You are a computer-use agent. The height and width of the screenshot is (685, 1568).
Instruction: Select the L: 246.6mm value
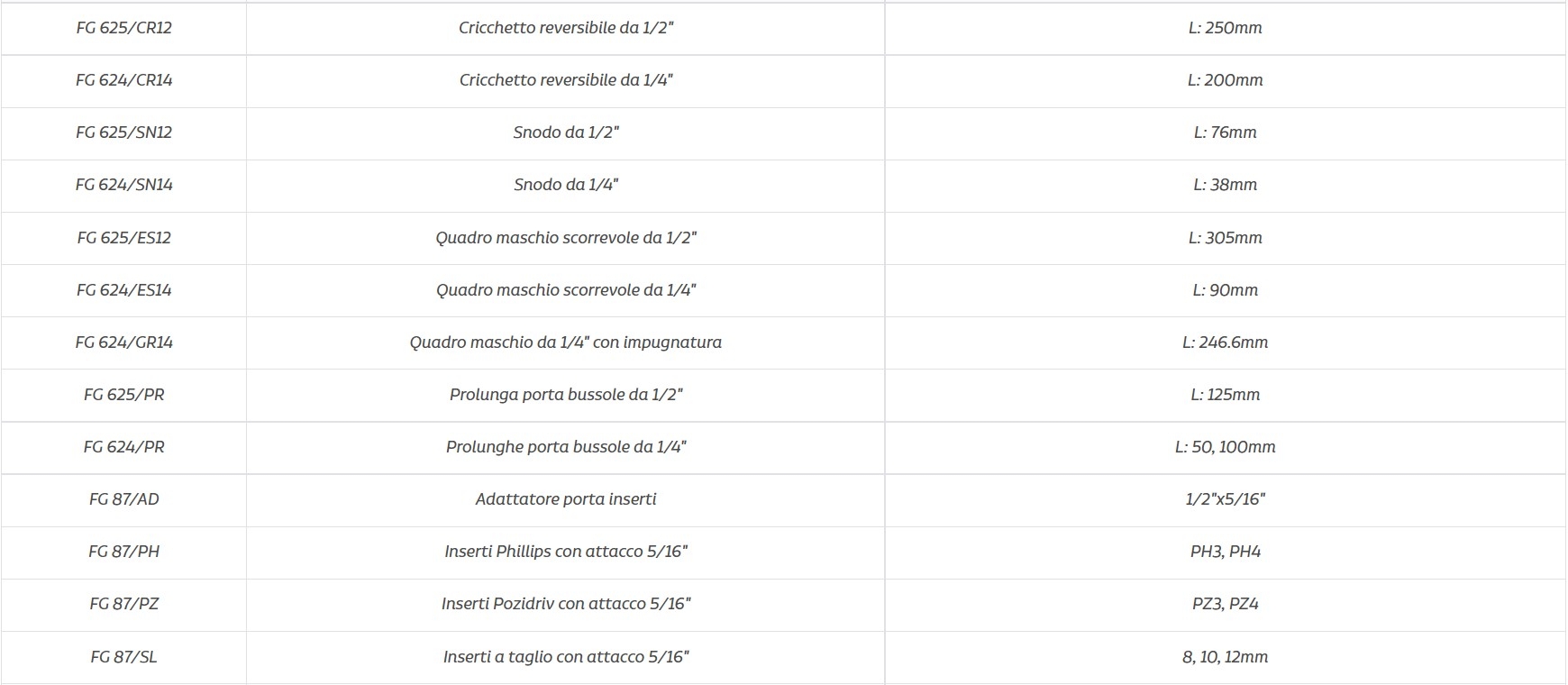tap(1225, 342)
